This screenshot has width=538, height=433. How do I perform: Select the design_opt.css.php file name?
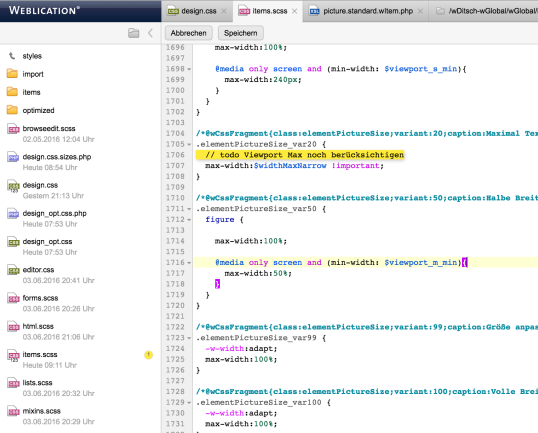point(55,213)
